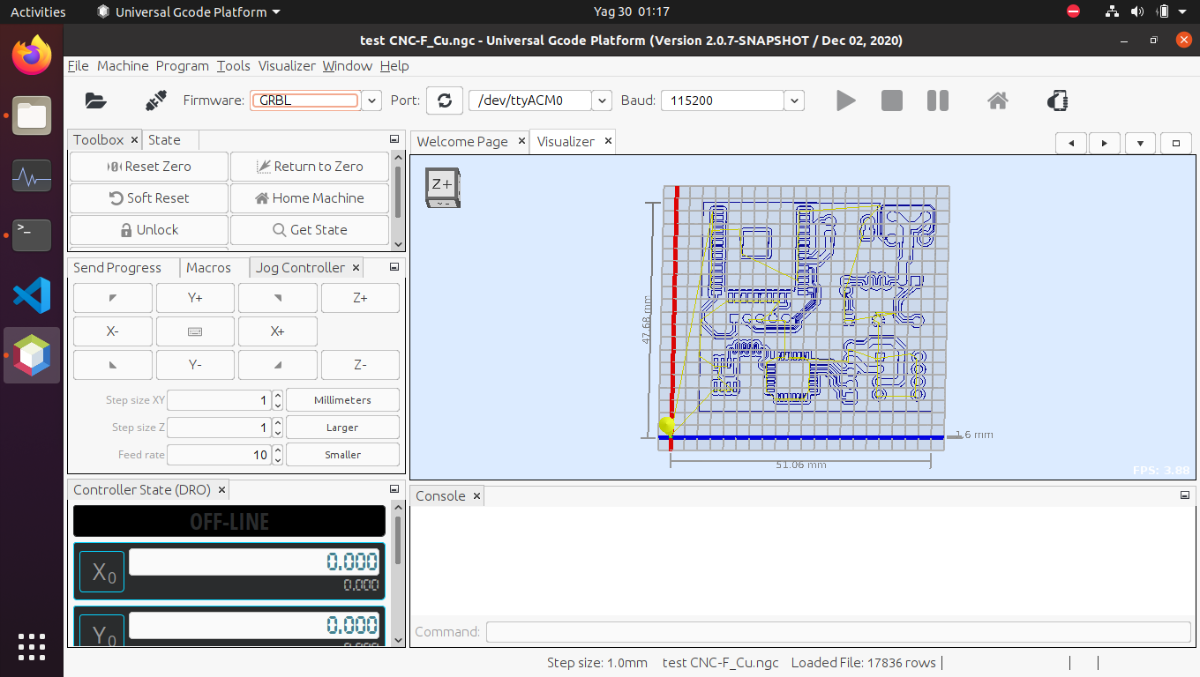Click the reset zero toolbar icon
The height and width of the screenshot is (677, 1200).
(x=1057, y=100)
